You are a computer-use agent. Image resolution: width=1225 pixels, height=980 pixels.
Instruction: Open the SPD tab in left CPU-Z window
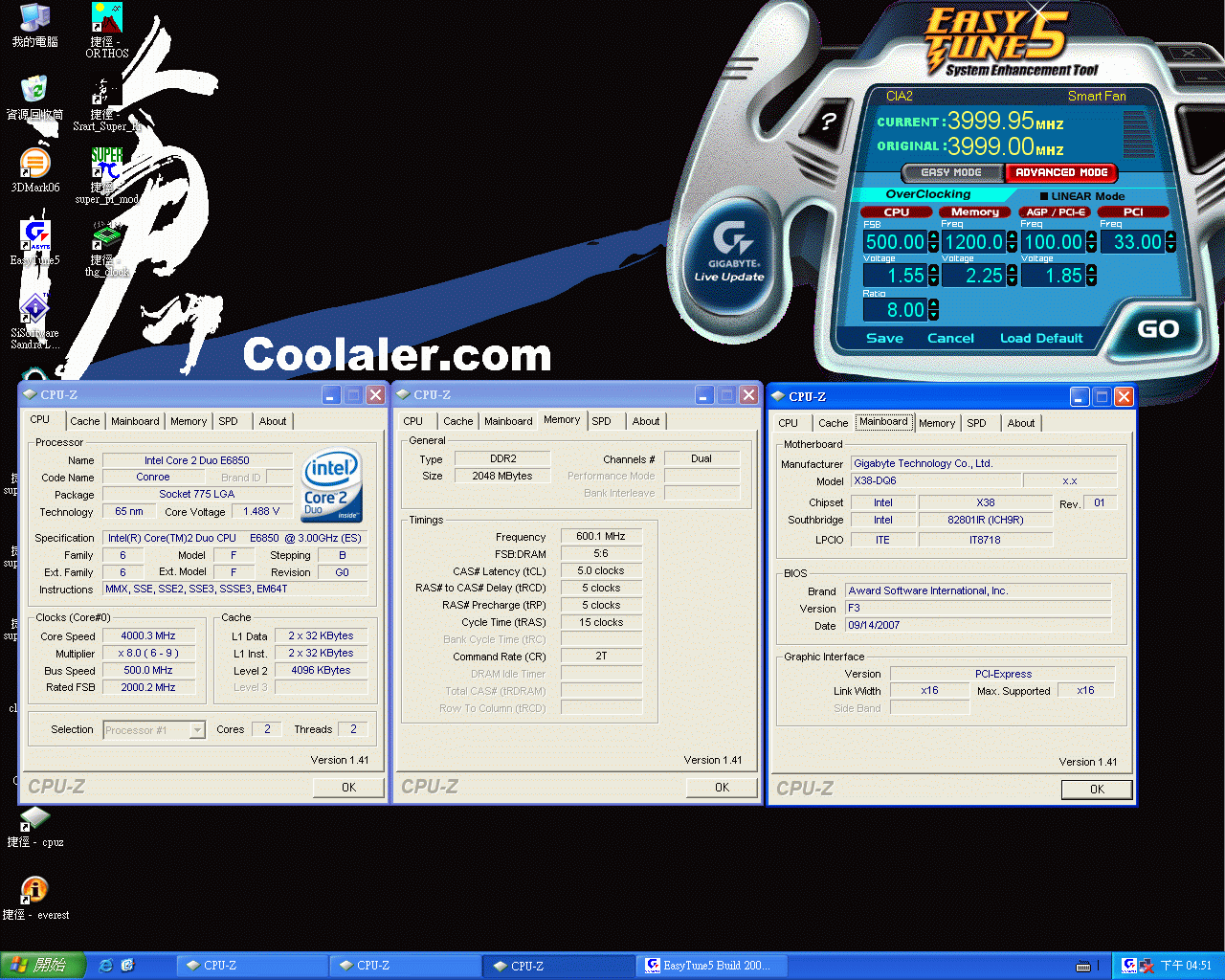coord(228,421)
